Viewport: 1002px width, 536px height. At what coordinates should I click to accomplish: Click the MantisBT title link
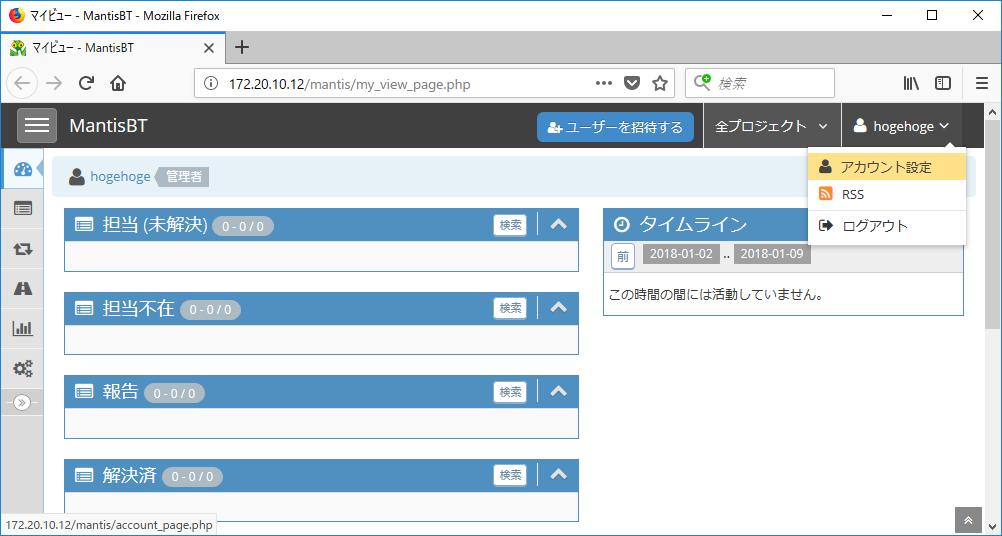(x=109, y=125)
